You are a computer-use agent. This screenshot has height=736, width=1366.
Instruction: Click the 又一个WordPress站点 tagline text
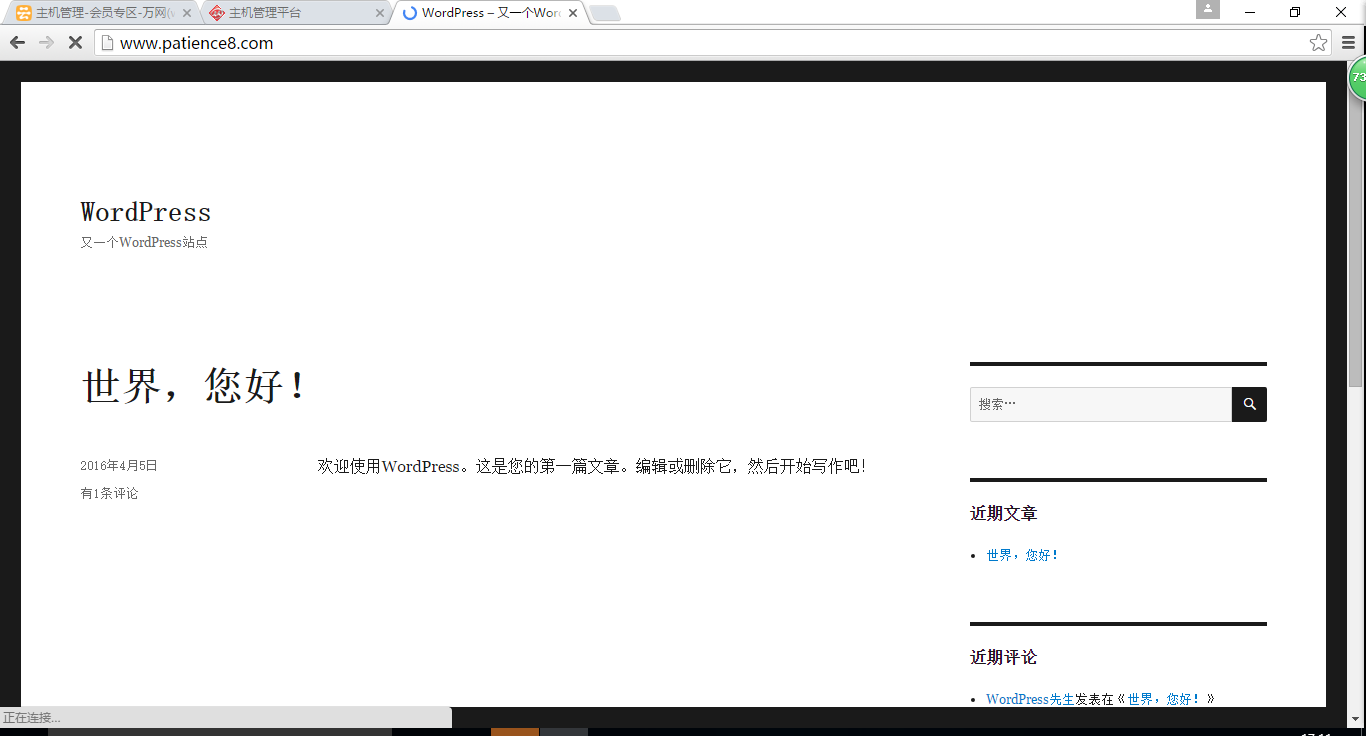click(x=144, y=242)
